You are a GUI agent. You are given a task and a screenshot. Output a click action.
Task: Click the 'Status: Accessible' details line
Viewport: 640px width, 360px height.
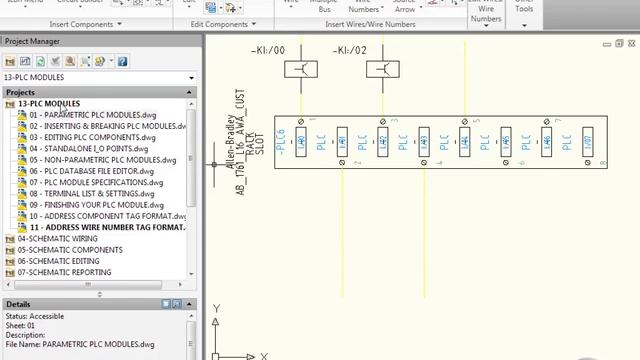coord(35,316)
